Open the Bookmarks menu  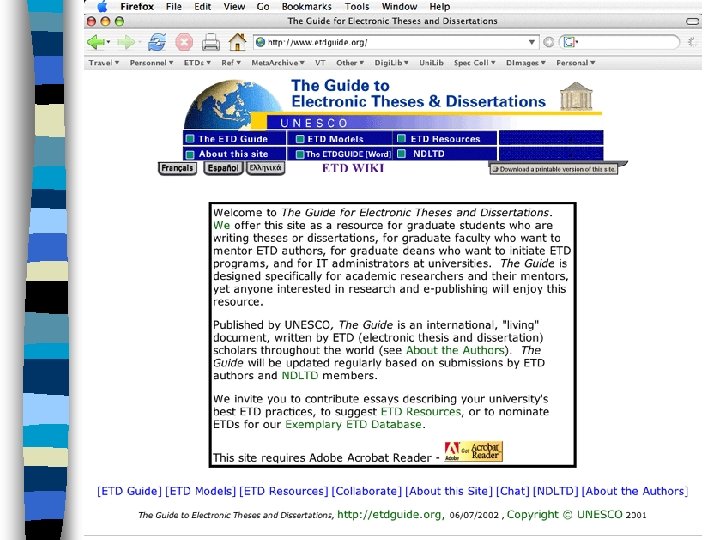click(x=306, y=6)
